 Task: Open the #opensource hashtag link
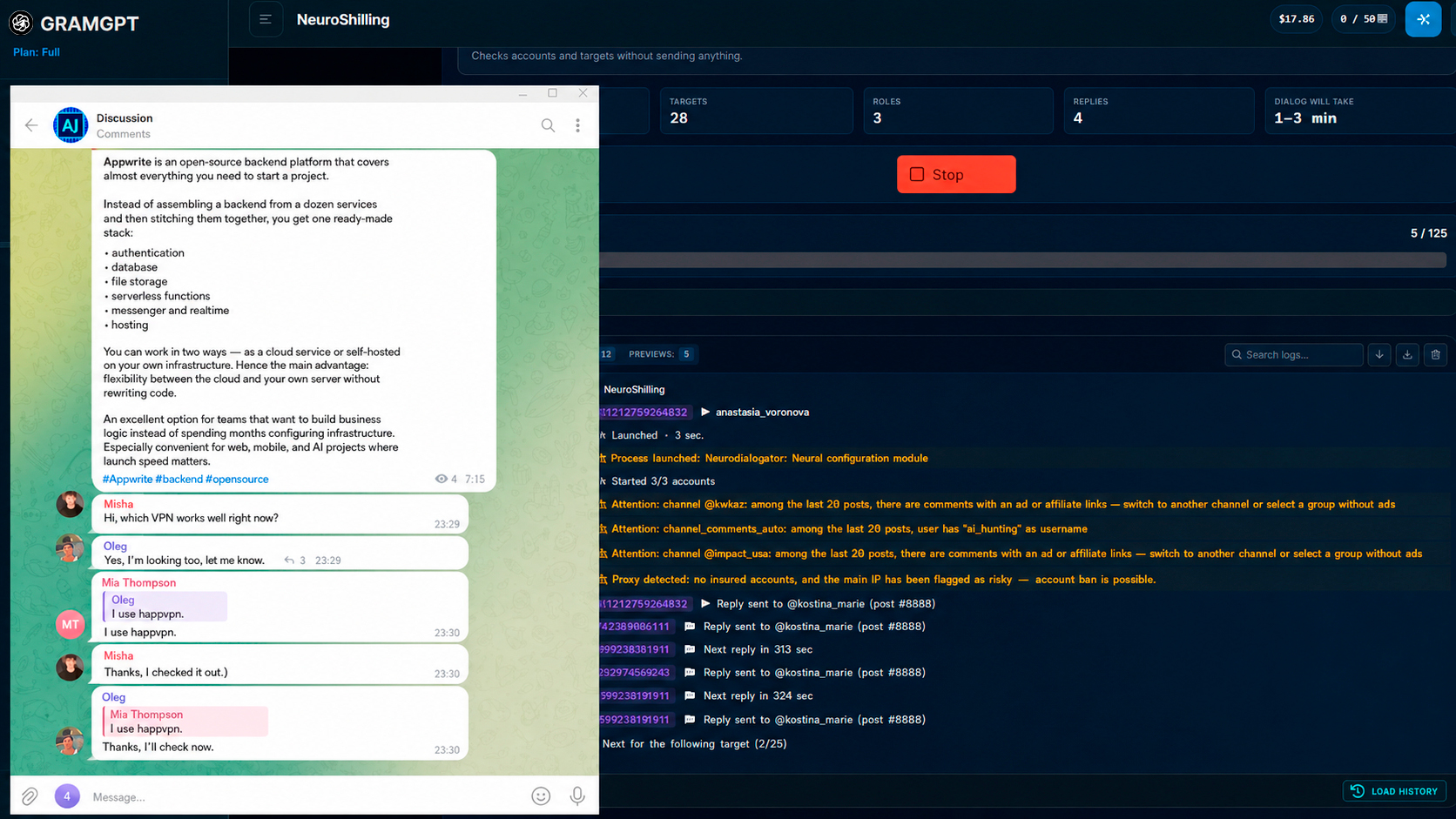click(x=237, y=479)
